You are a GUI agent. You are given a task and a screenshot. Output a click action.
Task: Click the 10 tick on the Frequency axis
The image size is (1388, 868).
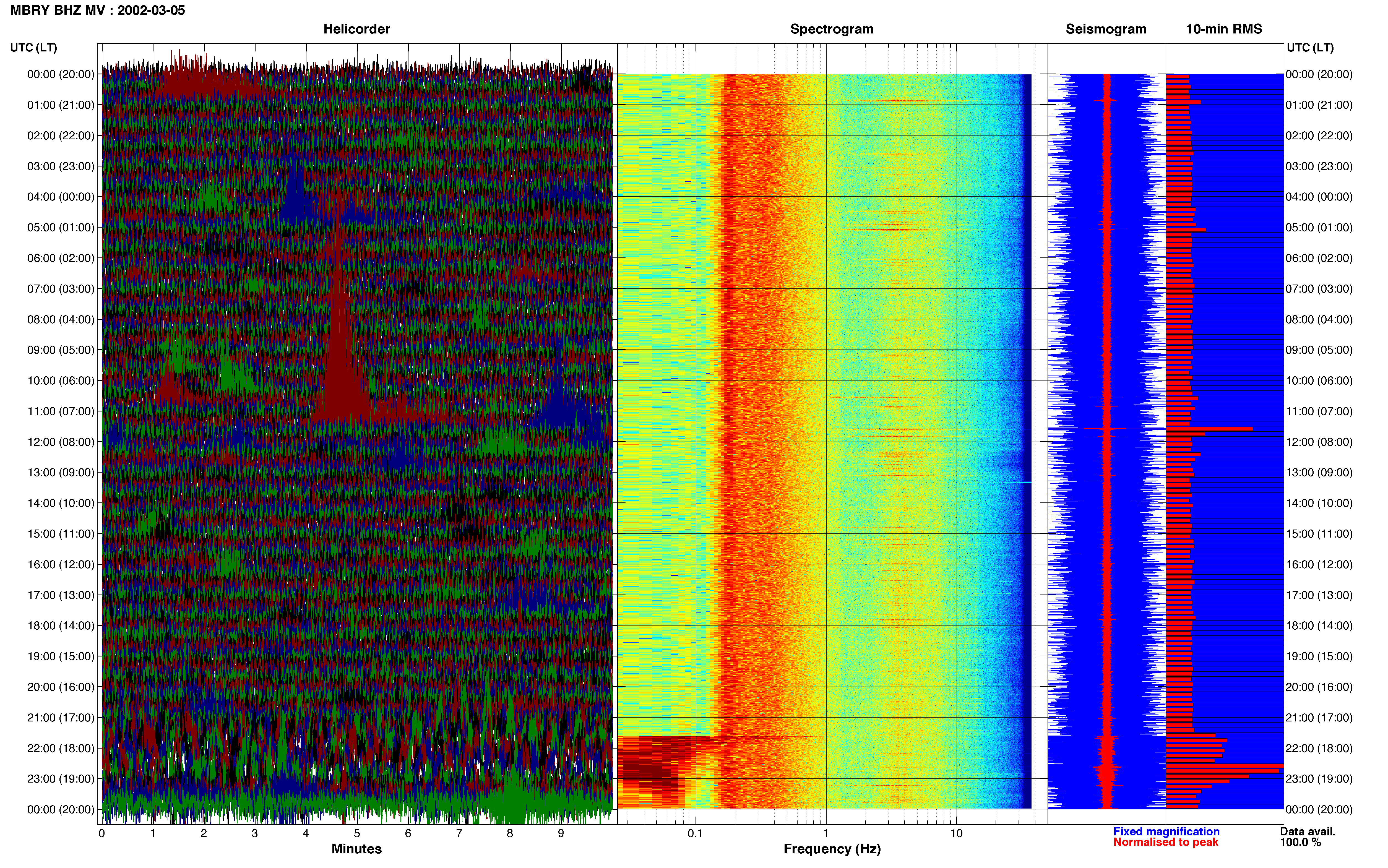pos(956,833)
